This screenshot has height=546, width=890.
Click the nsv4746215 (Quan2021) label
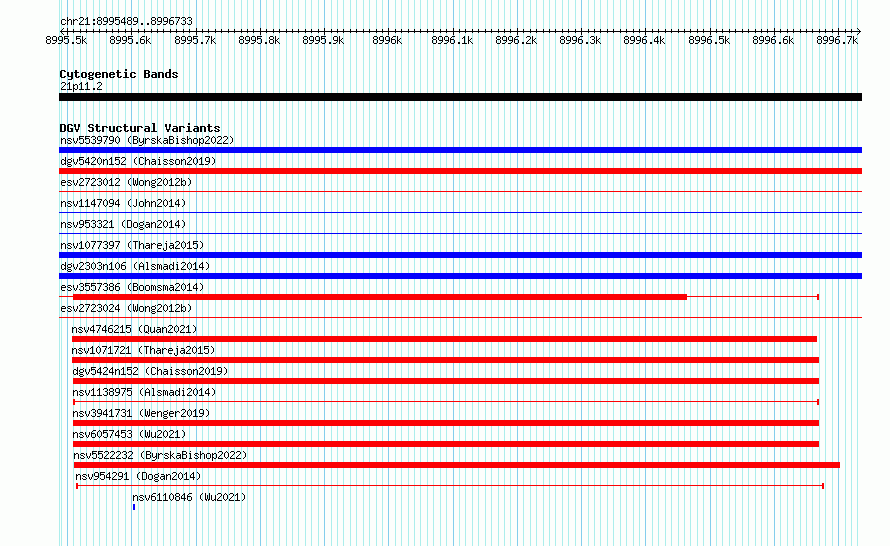(134, 329)
